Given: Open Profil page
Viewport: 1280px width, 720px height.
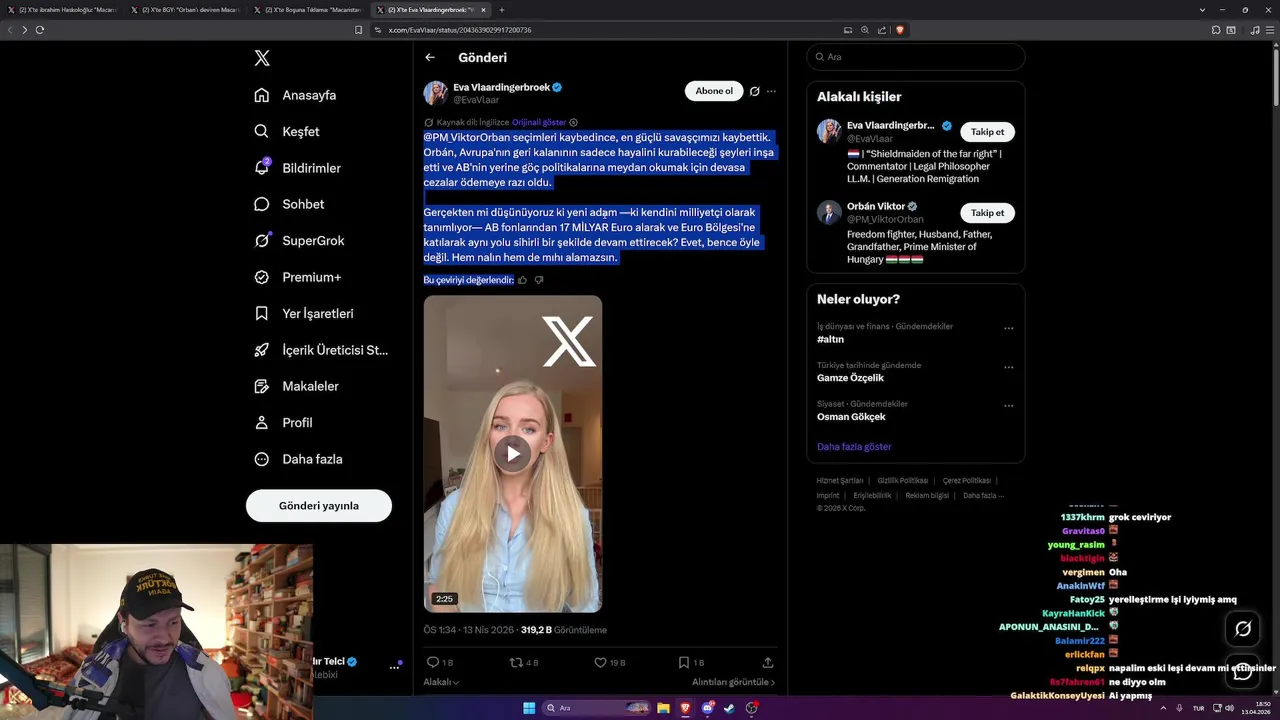Looking at the screenshot, I should tap(284, 422).
